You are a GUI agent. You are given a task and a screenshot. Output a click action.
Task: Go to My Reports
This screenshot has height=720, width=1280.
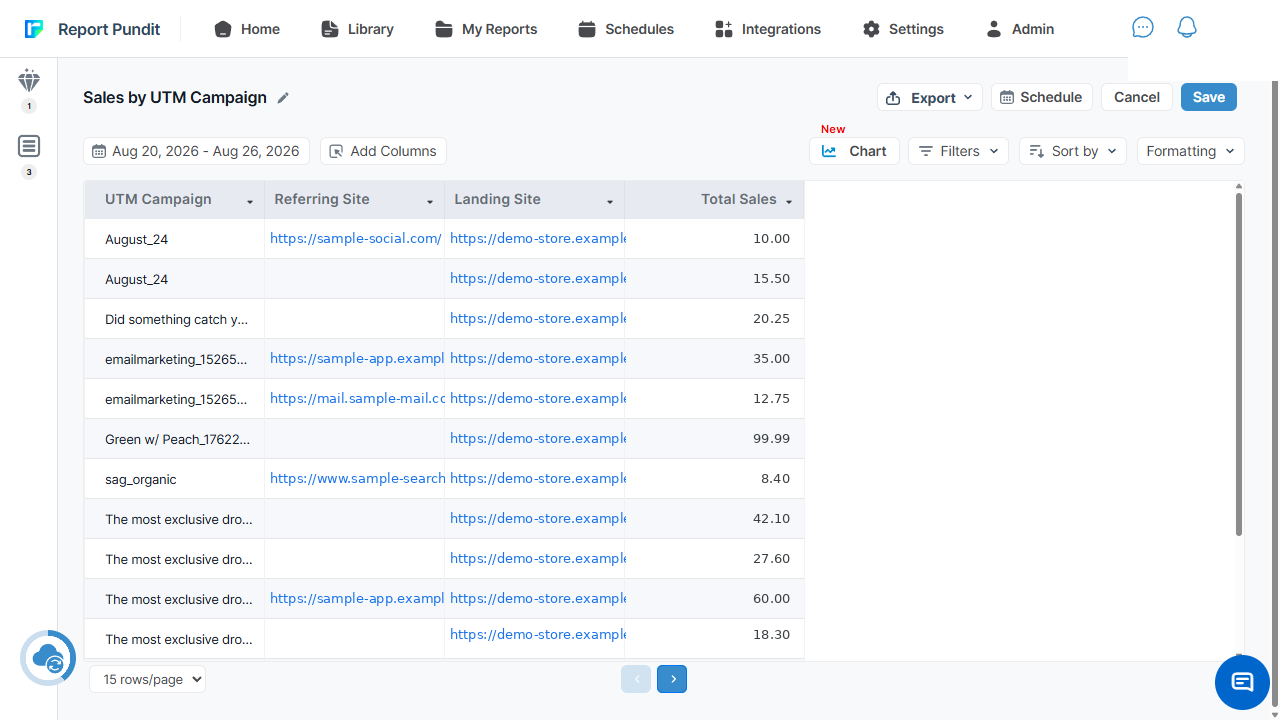pyautogui.click(x=486, y=29)
